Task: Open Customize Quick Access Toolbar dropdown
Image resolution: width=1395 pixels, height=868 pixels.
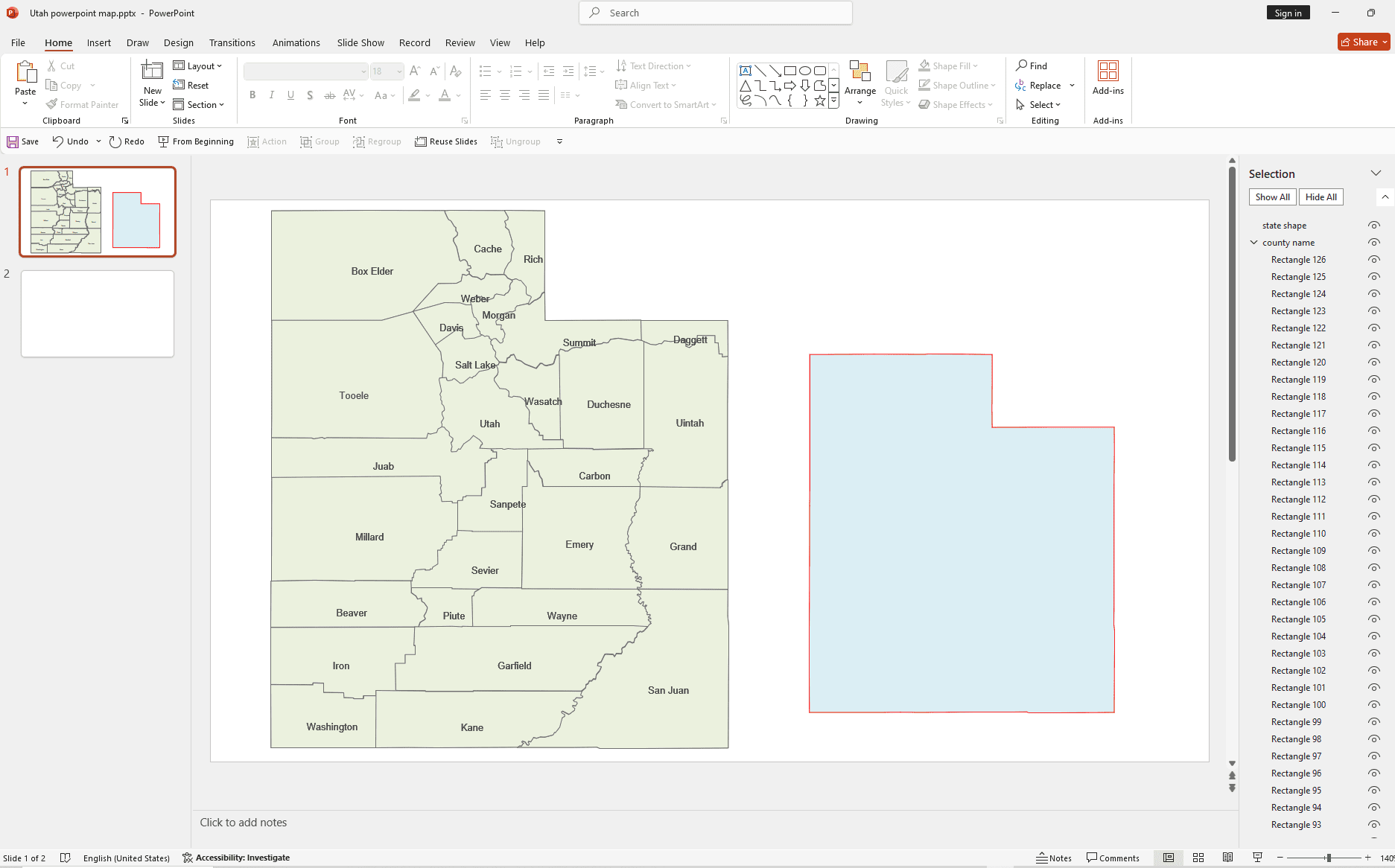Action: coord(560,141)
